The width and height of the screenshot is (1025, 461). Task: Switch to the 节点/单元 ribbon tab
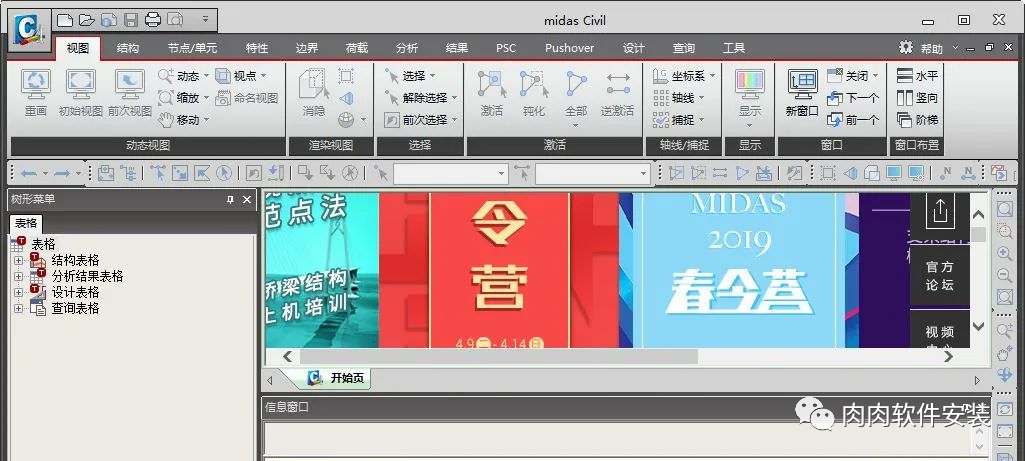pos(192,48)
